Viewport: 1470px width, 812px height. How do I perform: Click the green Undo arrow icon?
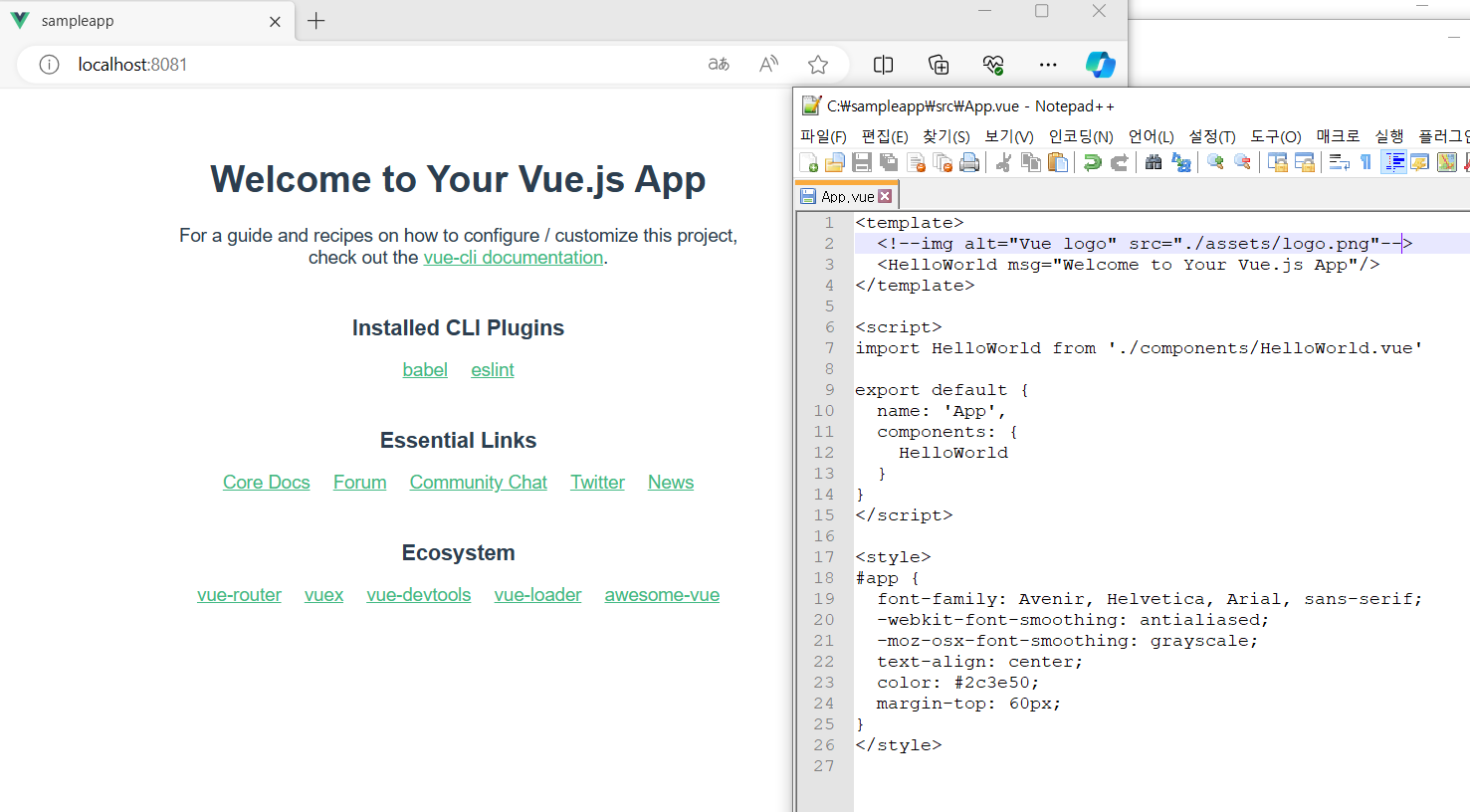click(1092, 162)
